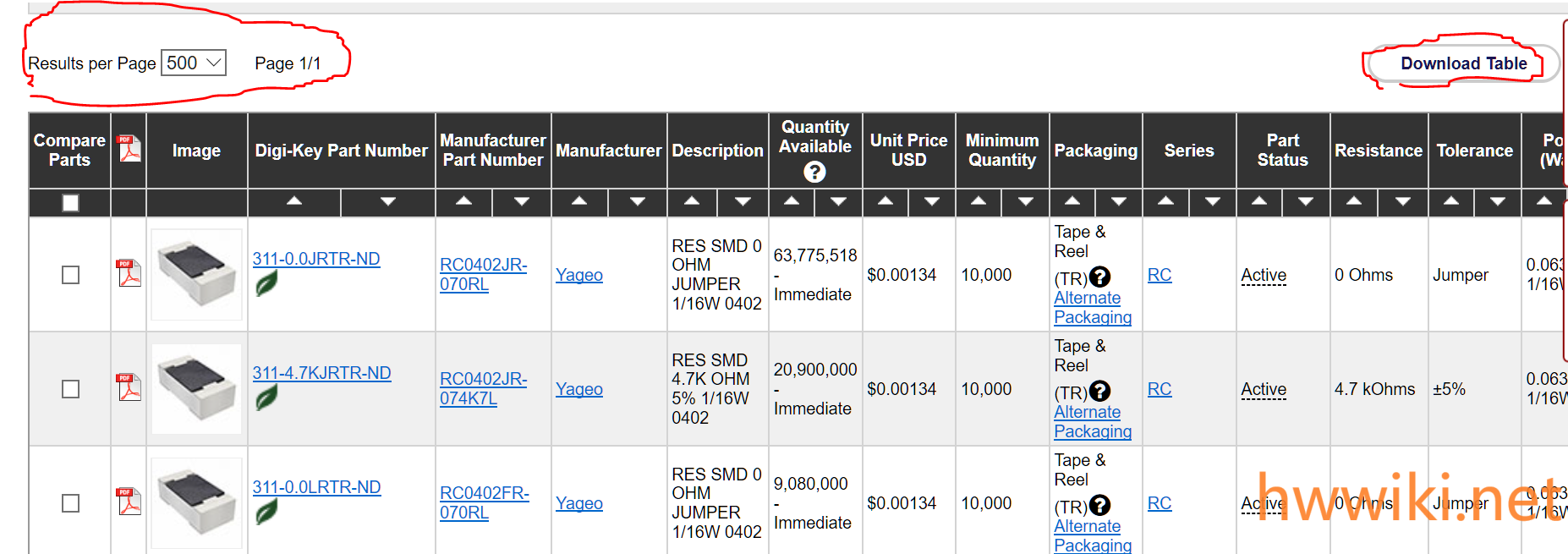Sort Manufacturer column descending
Image resolution: width=1568 pixels, height=554 pixels.
point(637,201)
